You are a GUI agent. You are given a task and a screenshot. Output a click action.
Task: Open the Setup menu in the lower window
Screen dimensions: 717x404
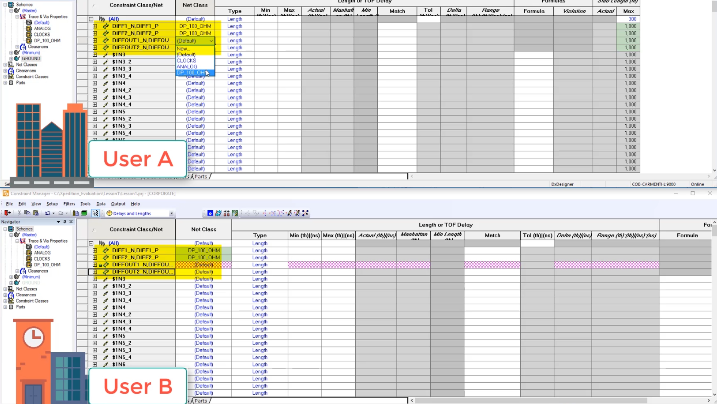(51, 203)
